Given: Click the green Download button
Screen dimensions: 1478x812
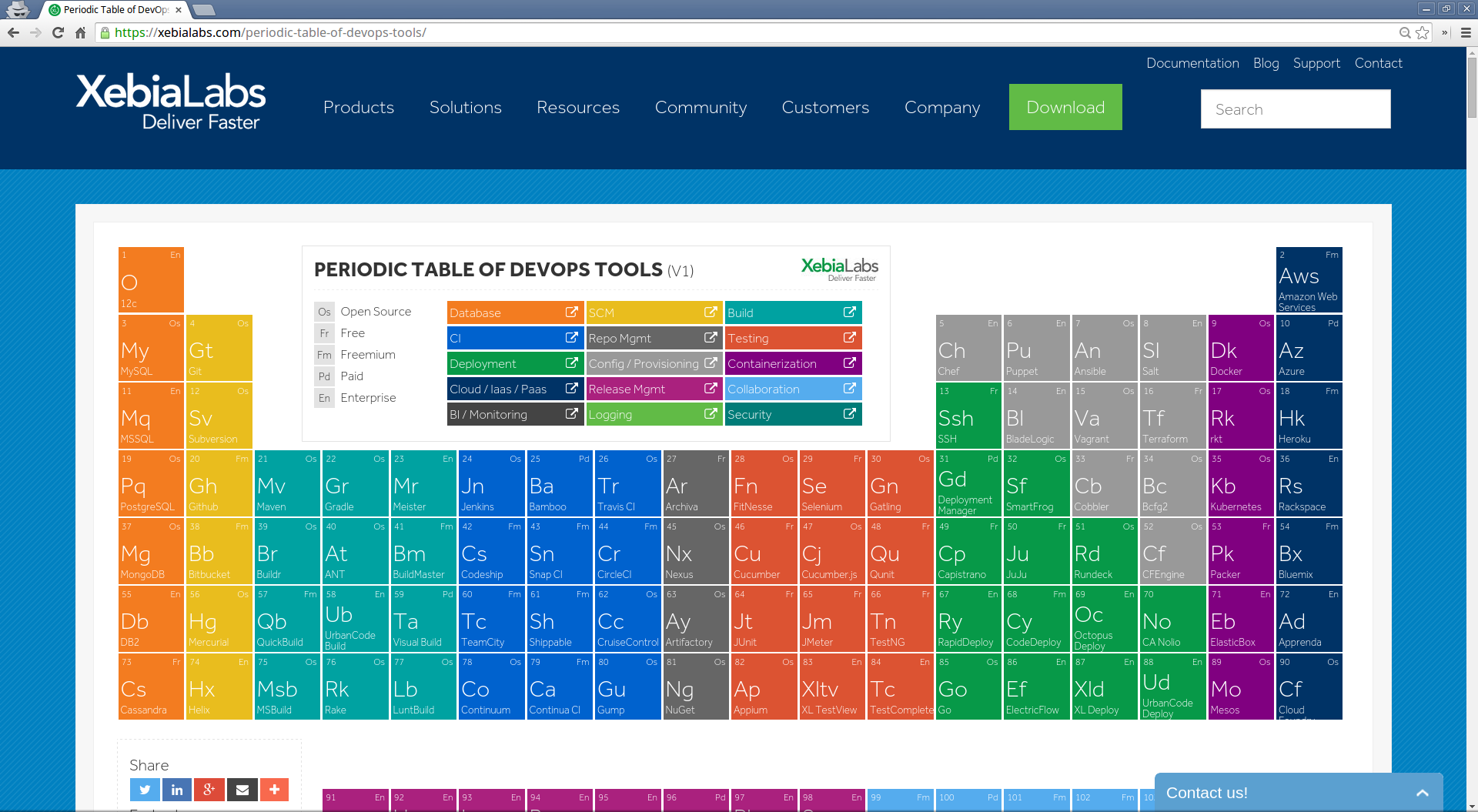Looking at the screenshot, I should (x=1065, y=107).
